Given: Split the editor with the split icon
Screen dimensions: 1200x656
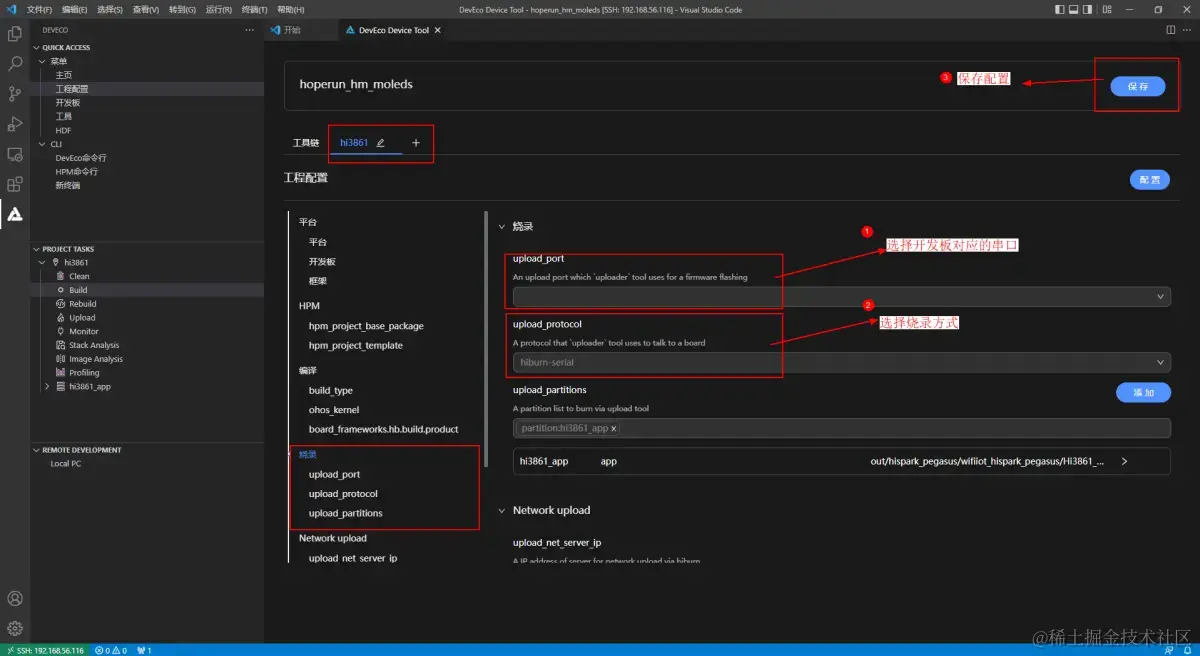Looking at the screenshot, I should pos(1171,30).
